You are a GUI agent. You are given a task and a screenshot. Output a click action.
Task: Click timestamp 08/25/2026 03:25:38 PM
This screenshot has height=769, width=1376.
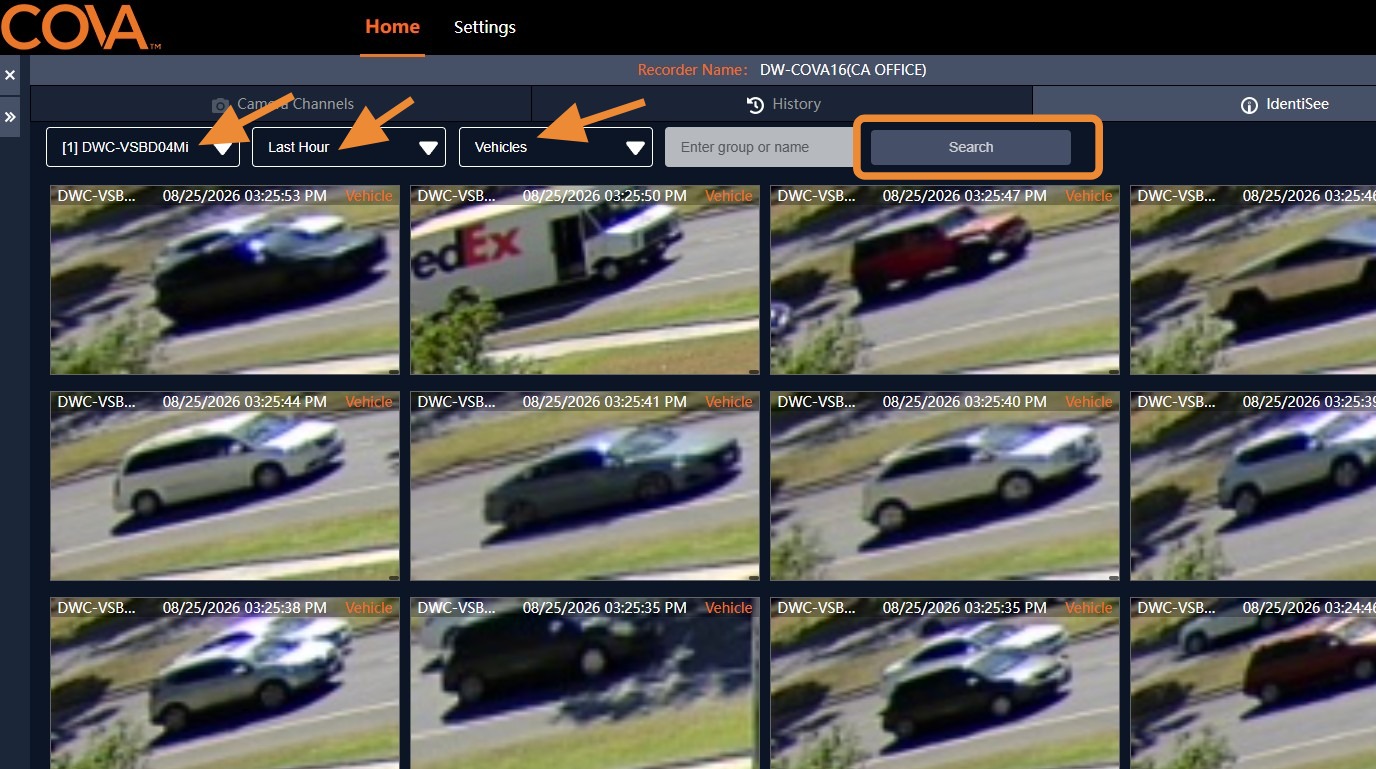click(245, 608)
